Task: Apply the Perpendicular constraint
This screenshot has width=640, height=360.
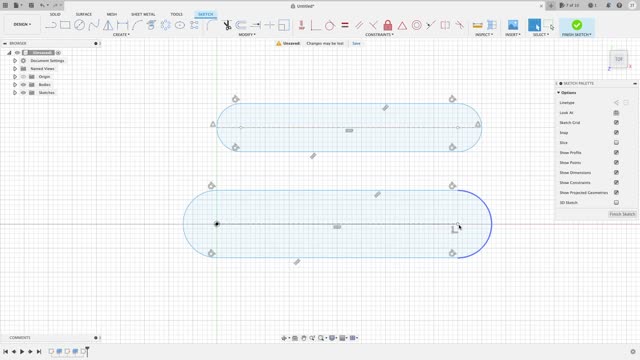Action: tap(373, 25)
